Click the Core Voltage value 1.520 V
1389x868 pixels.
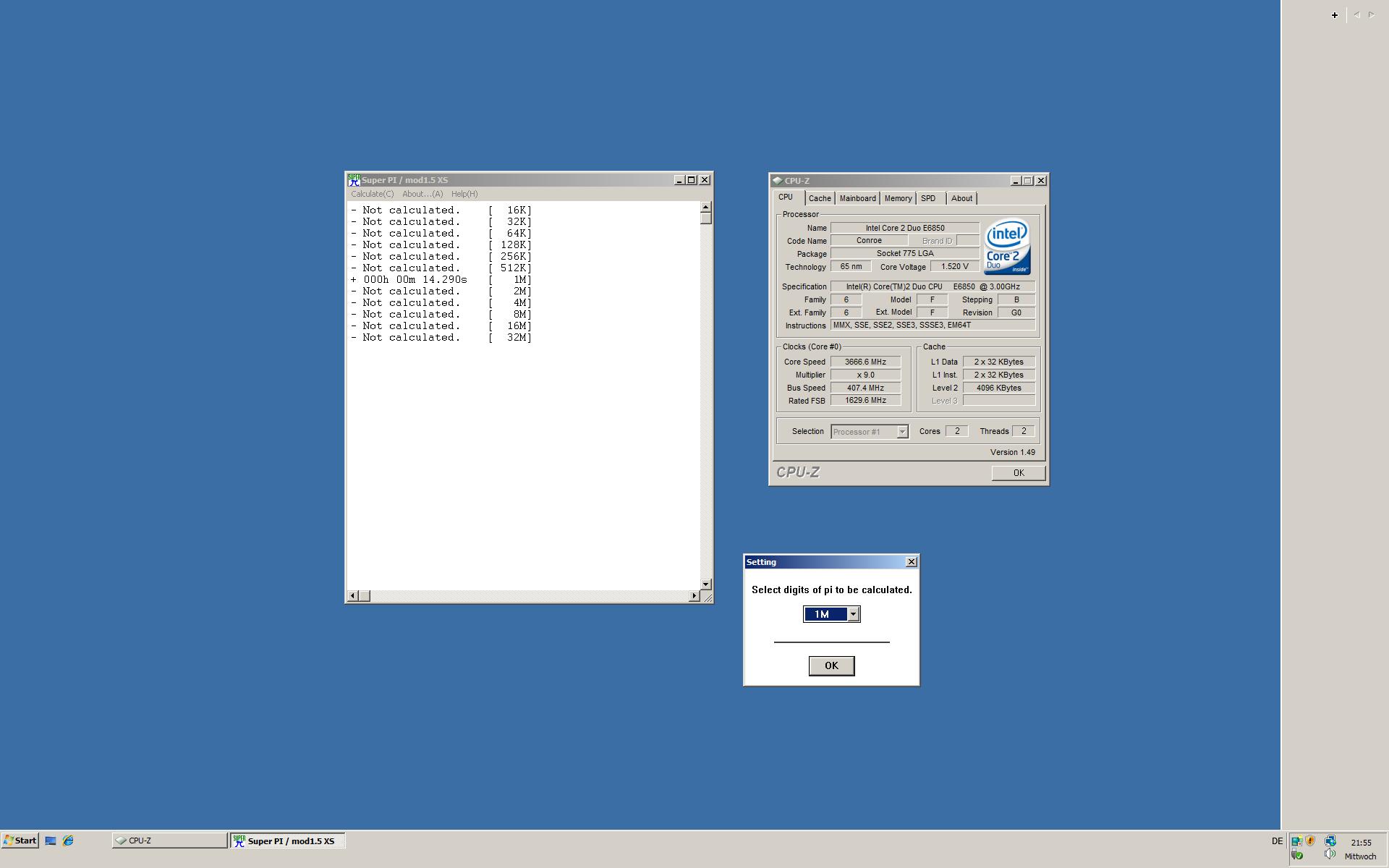pyautogui.click(x=955, y=266)
